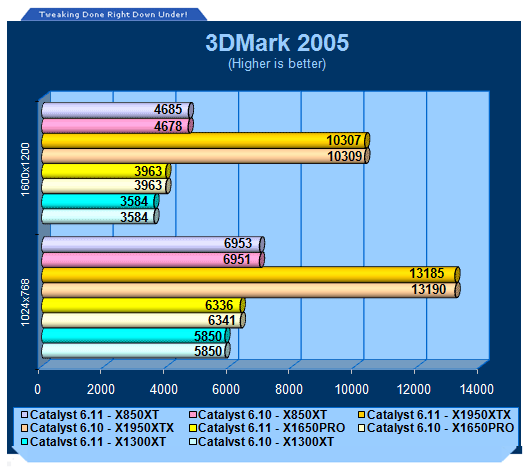
Task: Click legend text 'Catalyst 6.11 - X1300XT'
Action: coord(98,442)
